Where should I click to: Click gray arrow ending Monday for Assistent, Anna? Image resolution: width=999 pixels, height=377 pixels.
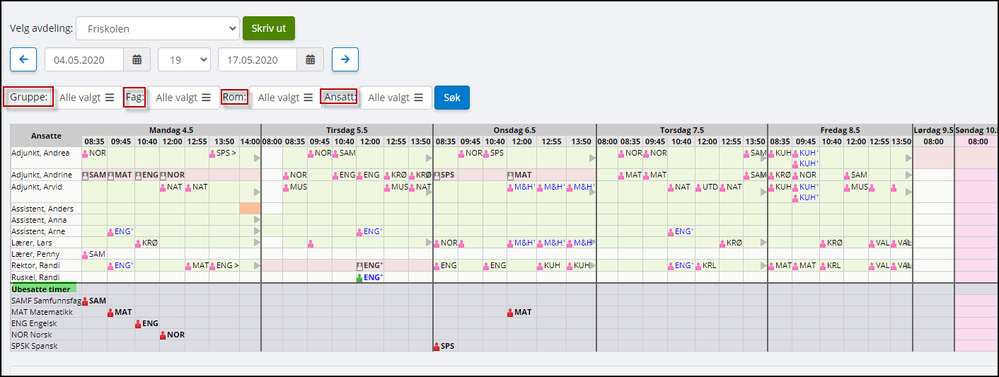click(x=257, y=220)
